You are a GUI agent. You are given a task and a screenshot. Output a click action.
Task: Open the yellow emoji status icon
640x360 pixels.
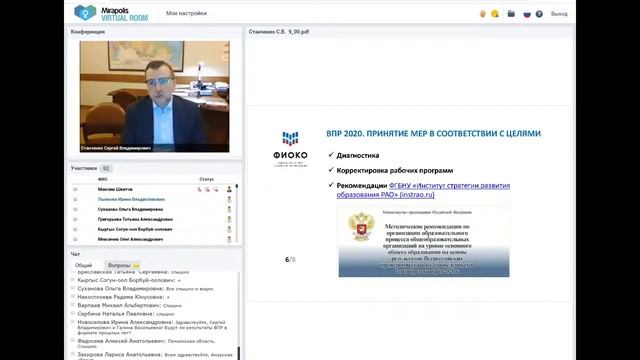[495, 14]
